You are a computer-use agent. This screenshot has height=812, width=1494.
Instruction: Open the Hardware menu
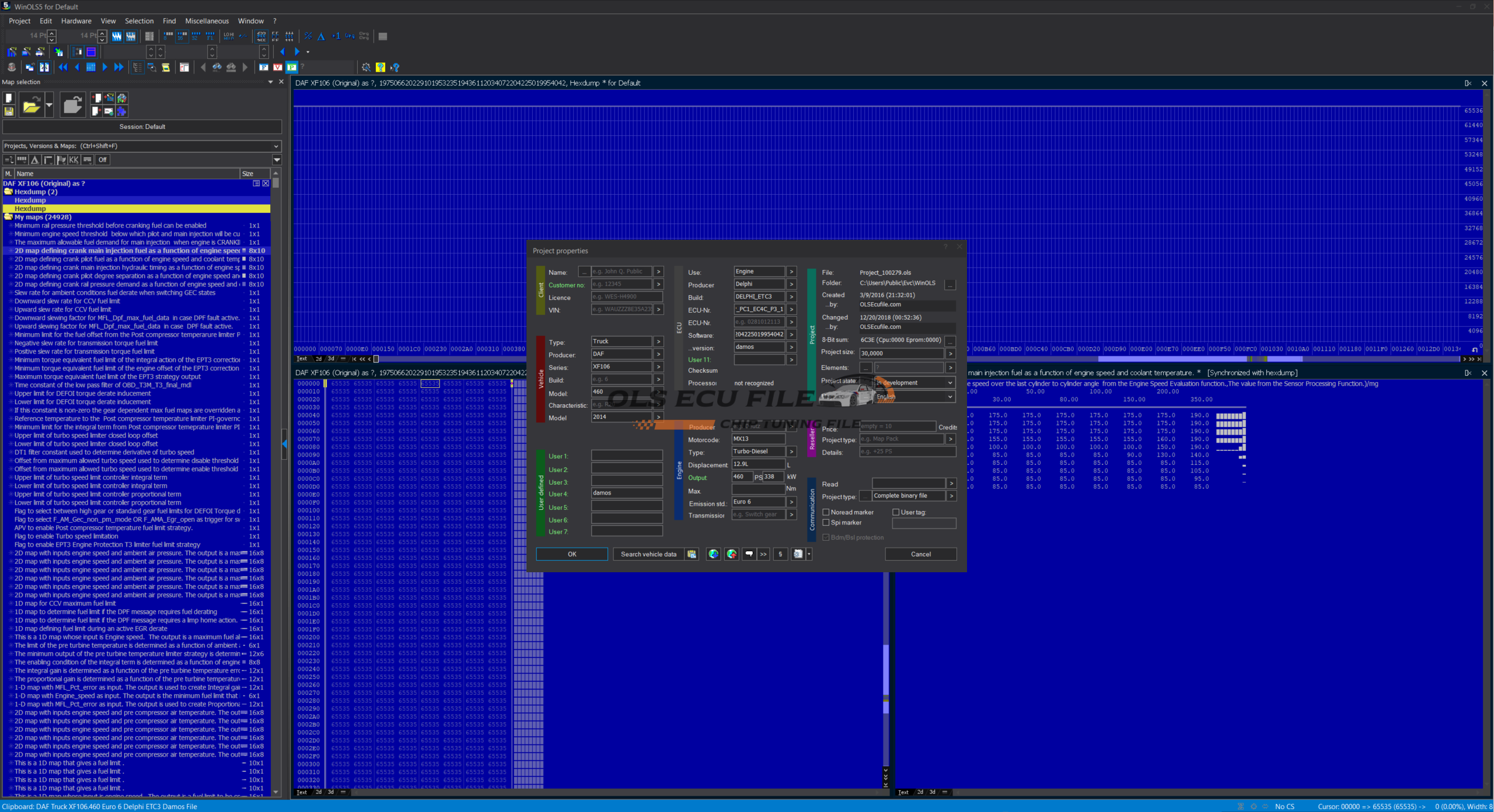76,21
